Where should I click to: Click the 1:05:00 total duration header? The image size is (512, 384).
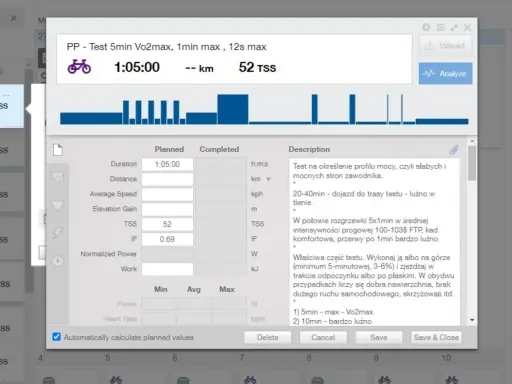pyautogui.click(x=137, y=67)
